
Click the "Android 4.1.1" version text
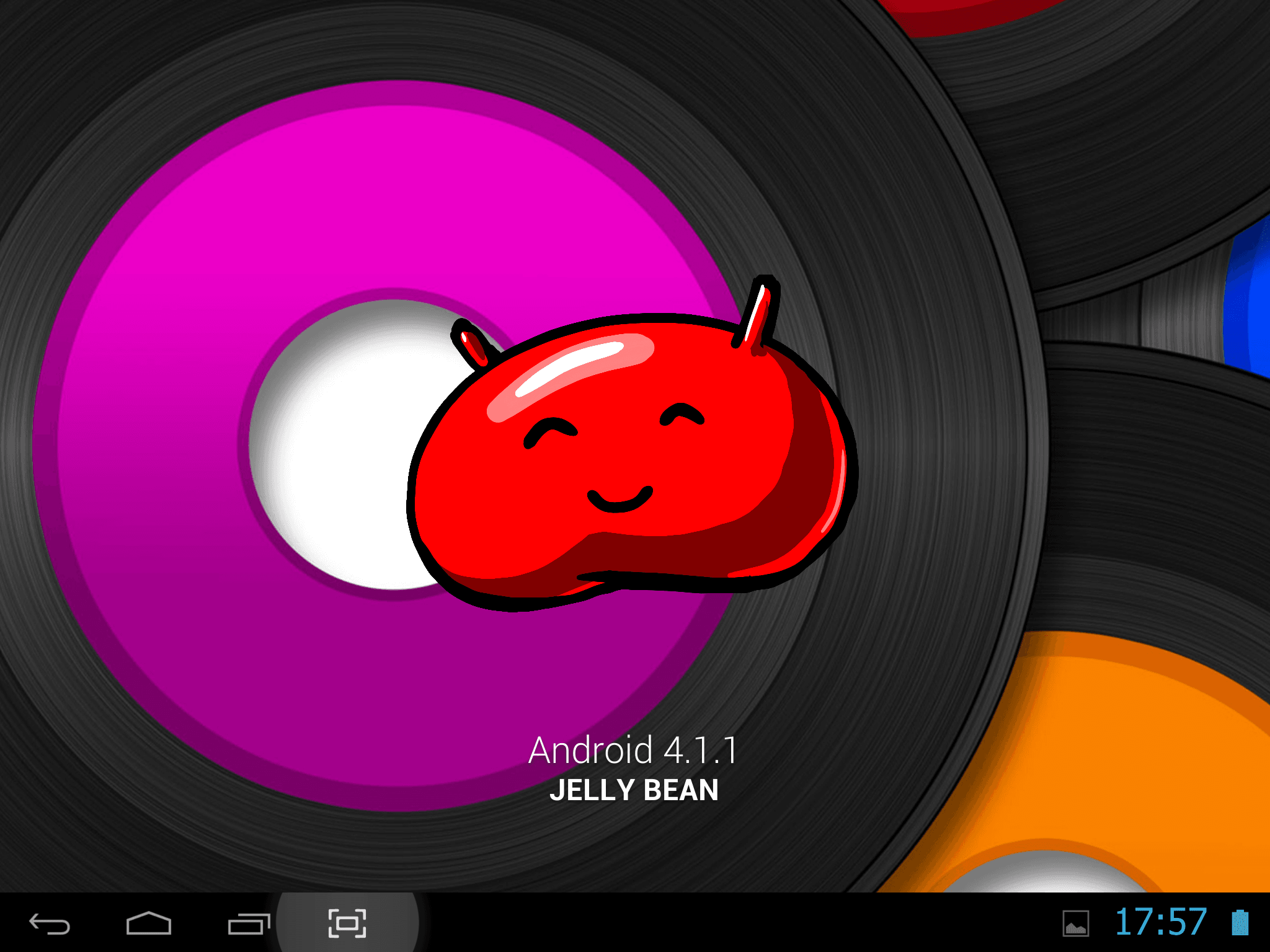633,751
